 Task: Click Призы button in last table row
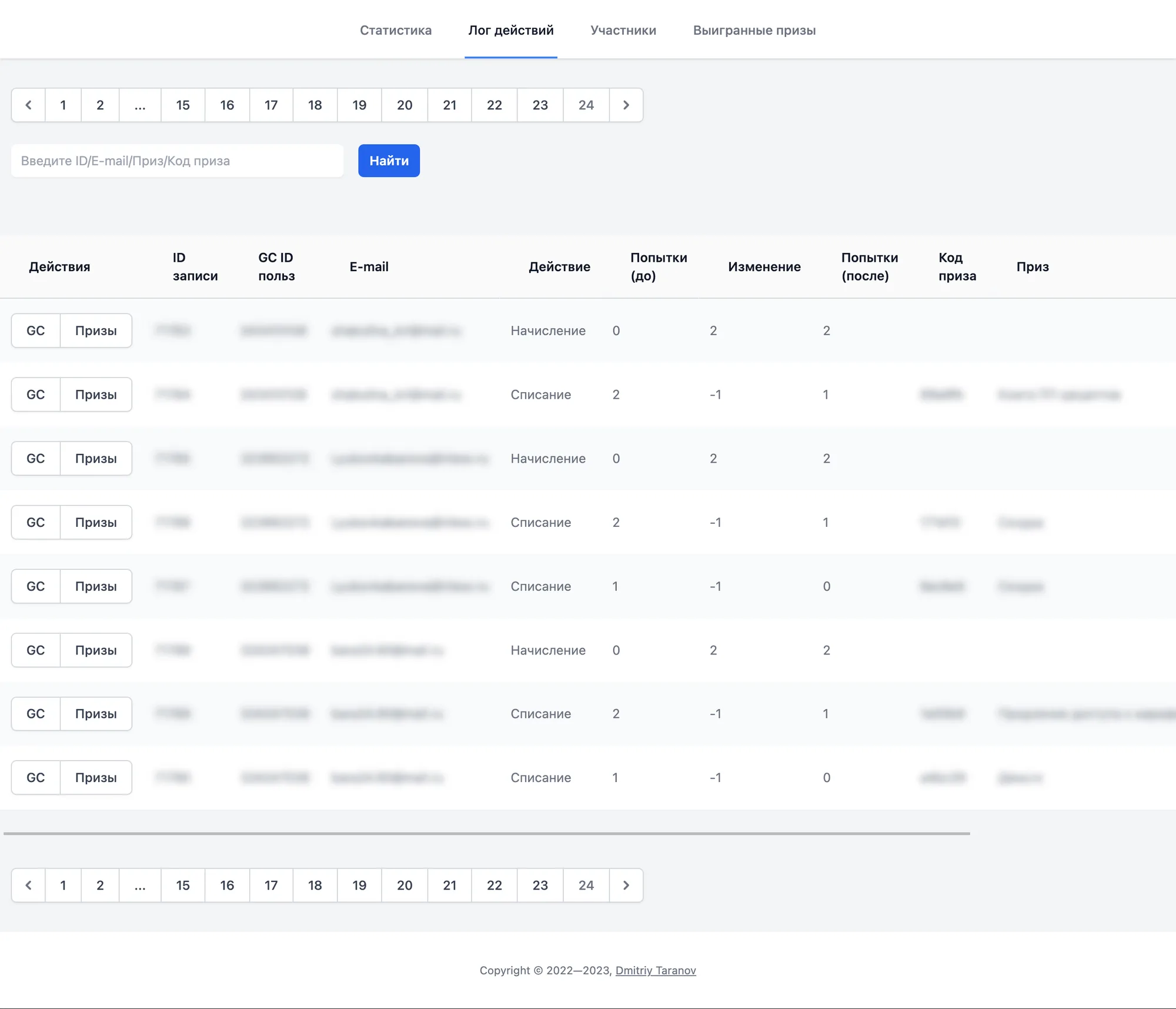tap(96, 777)
